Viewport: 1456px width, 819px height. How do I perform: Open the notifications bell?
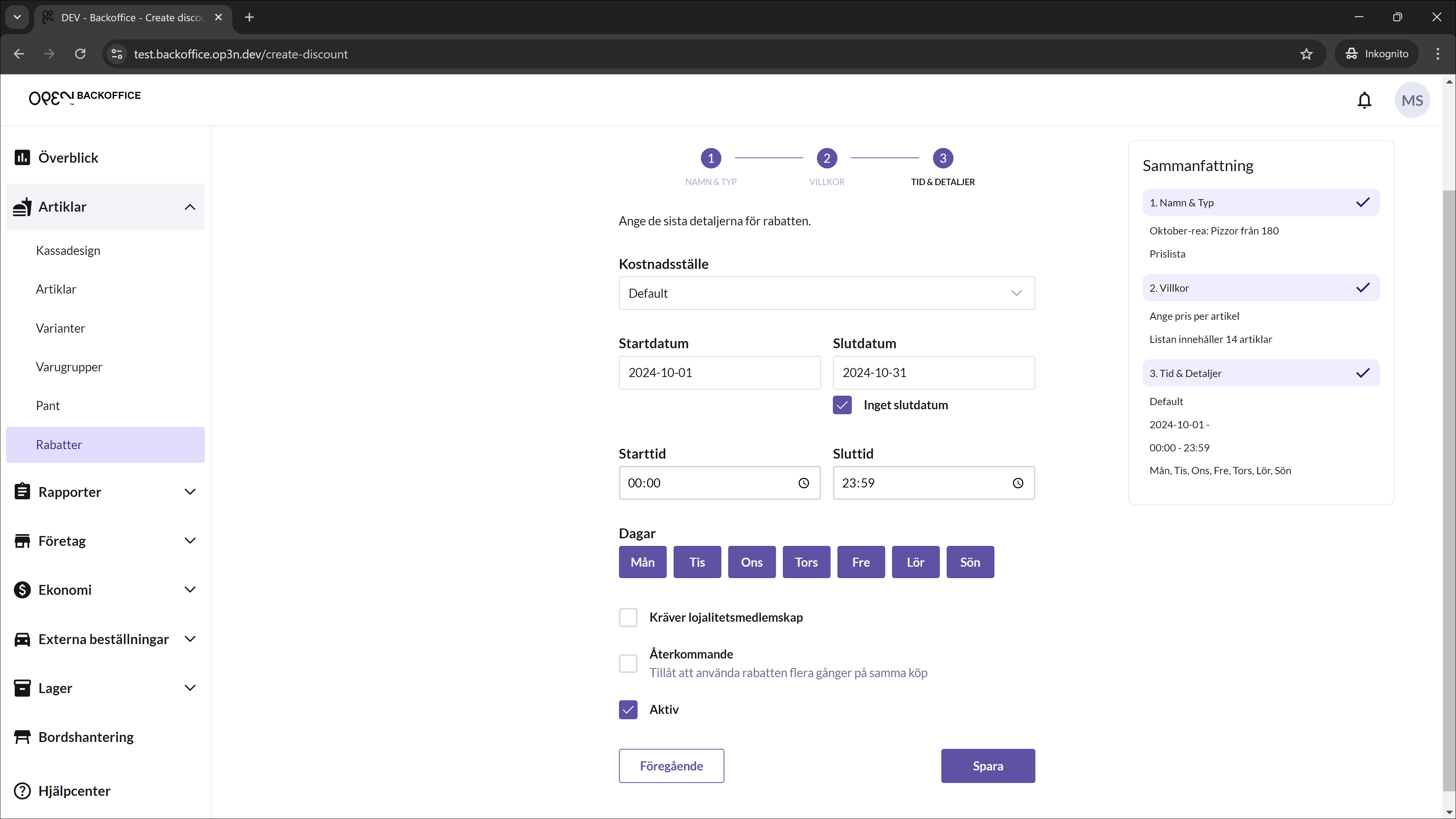(x=1365, y=100)
